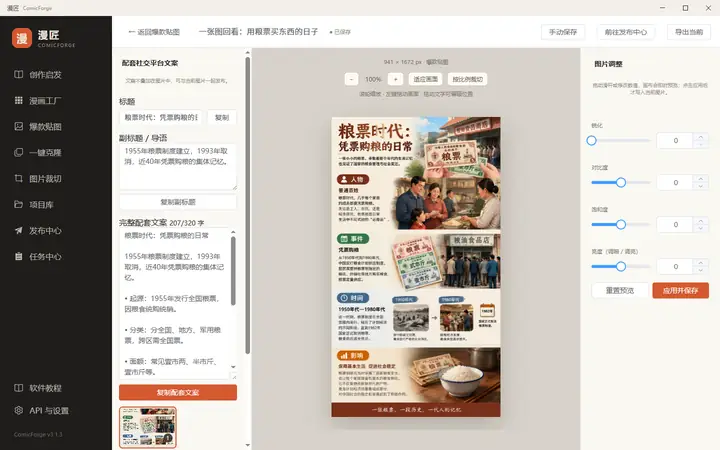720x450 pixels.
Task: Click the 亮度 numeric value field
Action: pyautogui.click(x=675, y=266)
